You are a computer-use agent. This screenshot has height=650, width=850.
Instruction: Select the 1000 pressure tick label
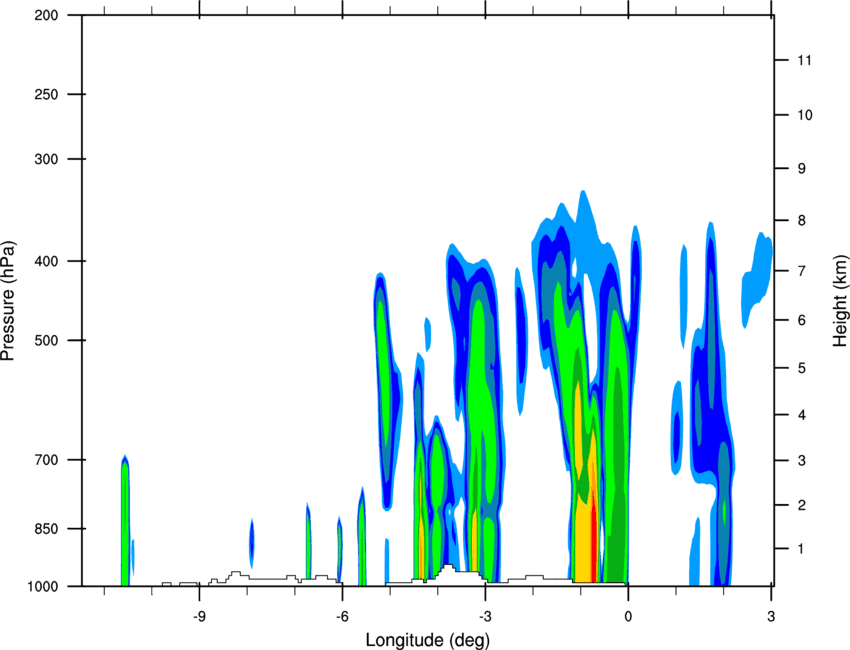42,587
